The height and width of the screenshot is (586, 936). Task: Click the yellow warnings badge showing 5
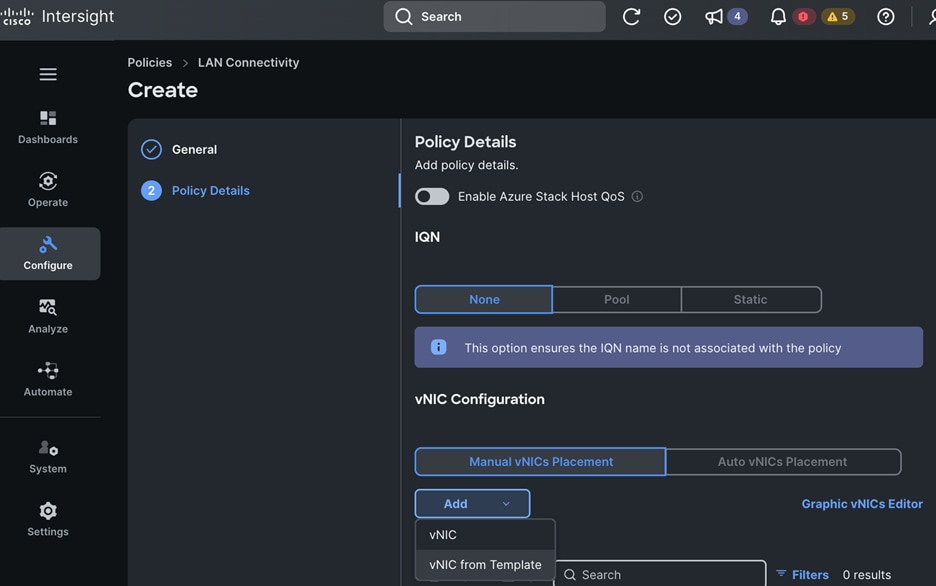pos(838,17)
